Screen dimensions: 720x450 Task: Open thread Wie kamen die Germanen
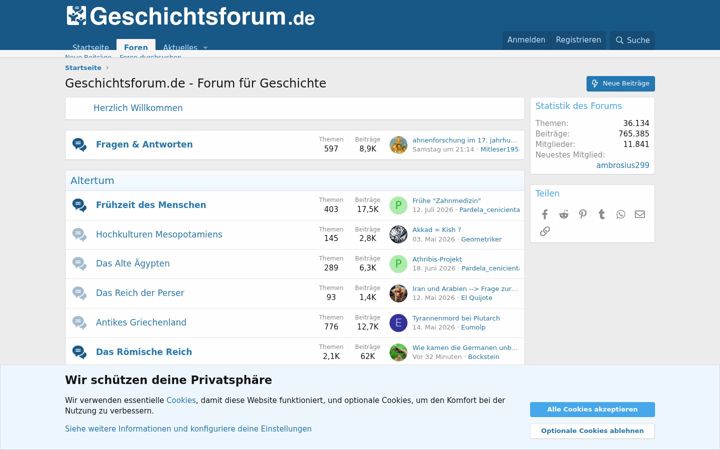tap(465, 348)
